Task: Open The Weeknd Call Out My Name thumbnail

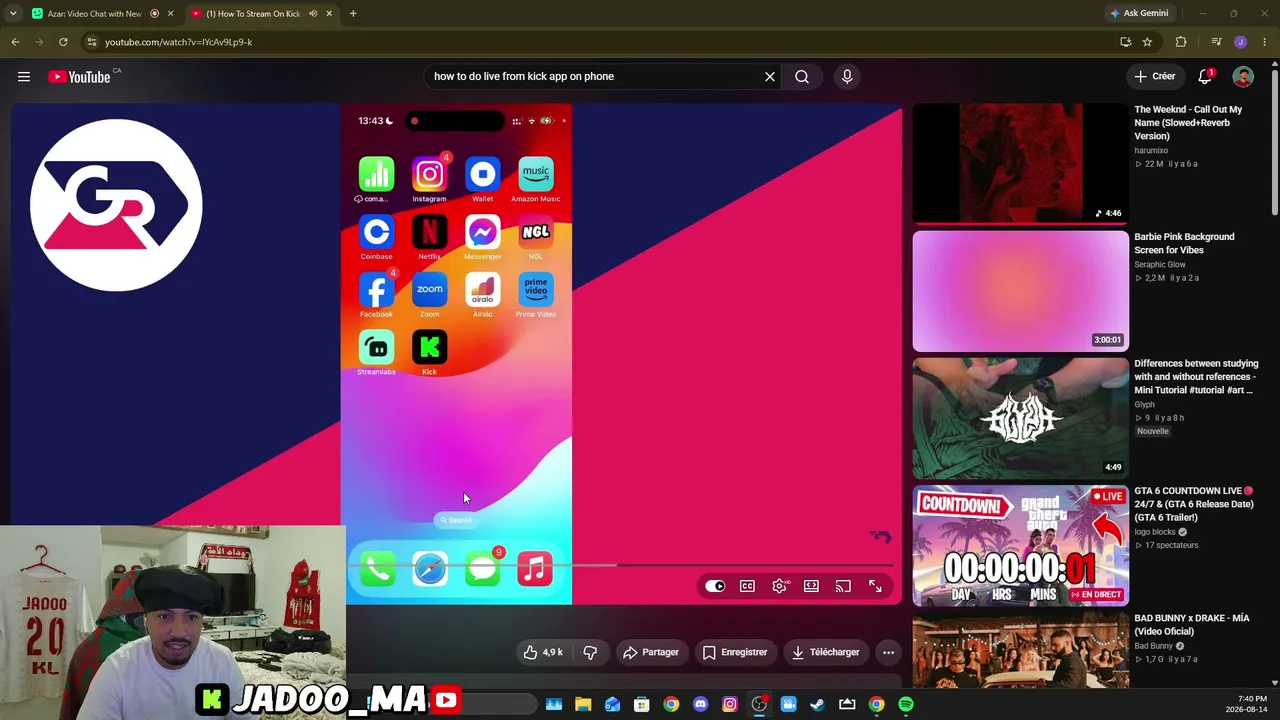Action: [x=1020, y=164]
